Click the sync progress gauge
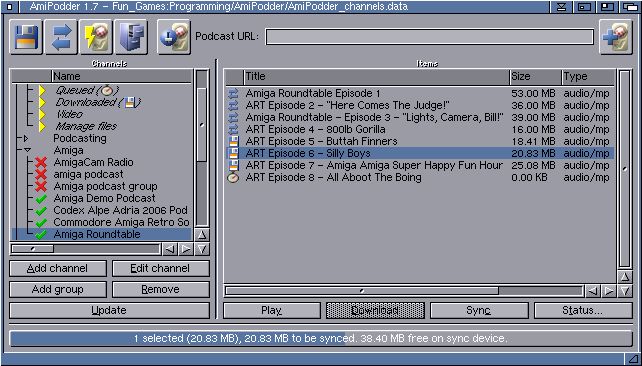The image size is (642, 366). tap(321, 339)
